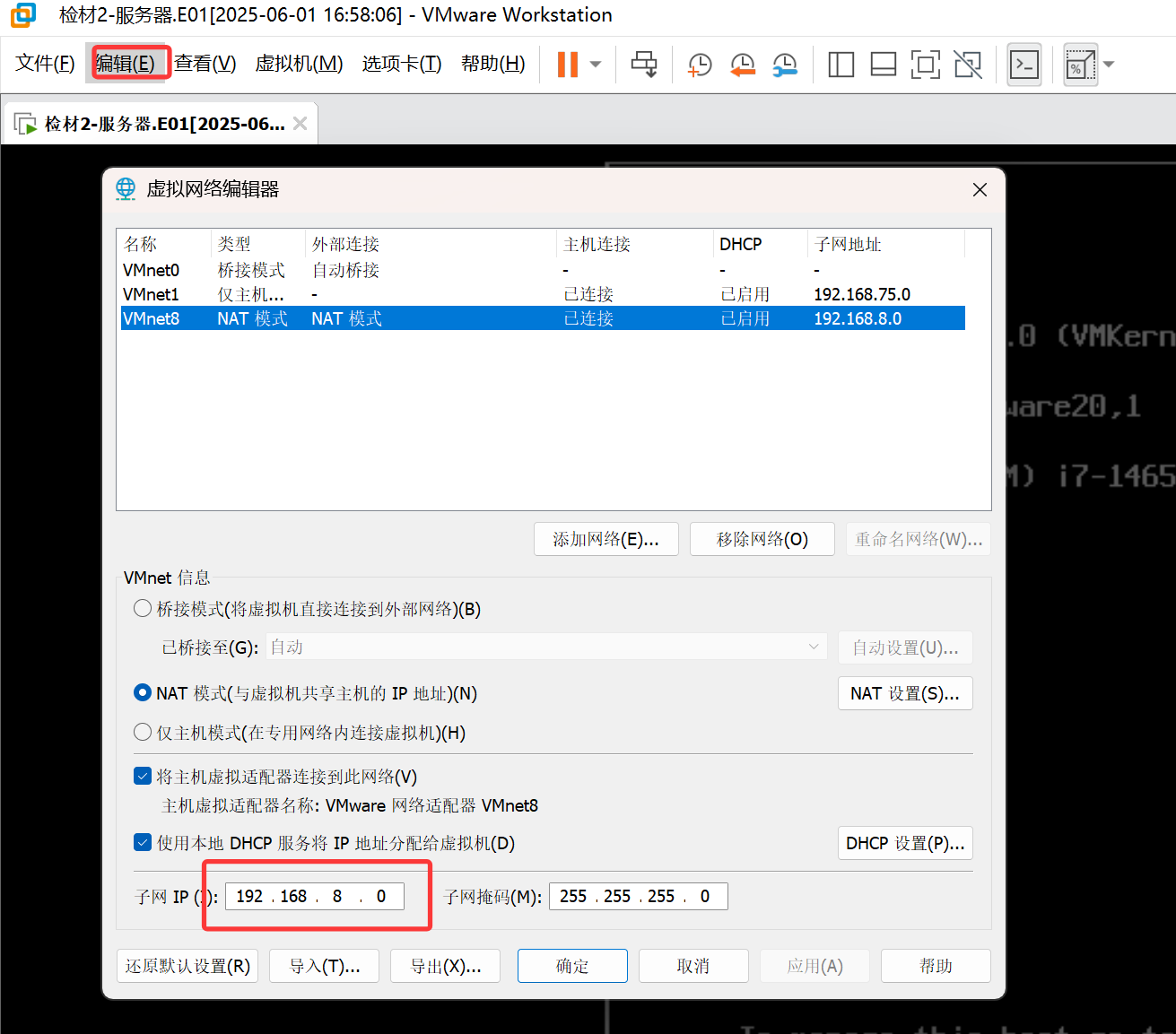Open NAT 设置(S)...
The width and height of the screenshot is (1176, 1034).
[x=905, y=693]
